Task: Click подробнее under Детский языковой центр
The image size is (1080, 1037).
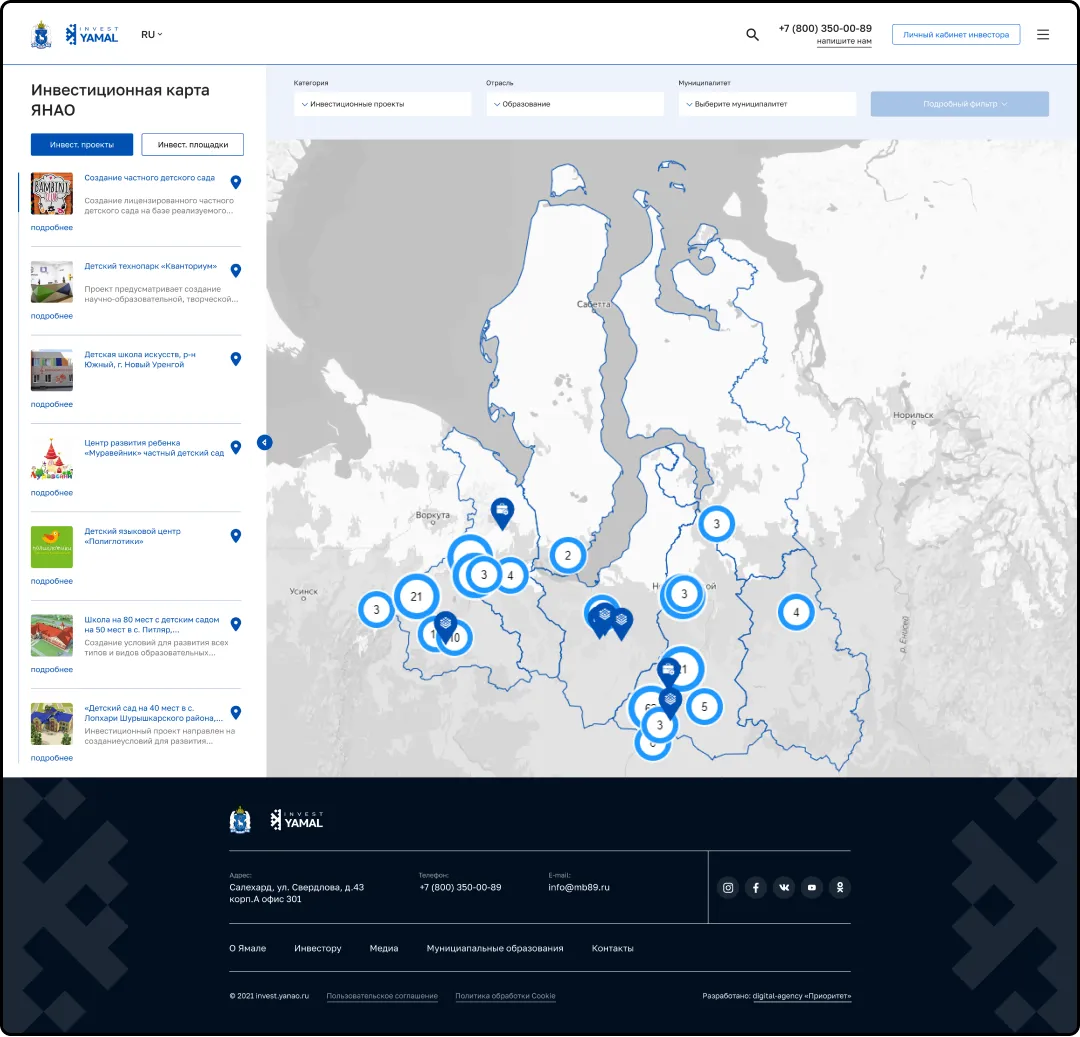Action: (x=52, y=581)
